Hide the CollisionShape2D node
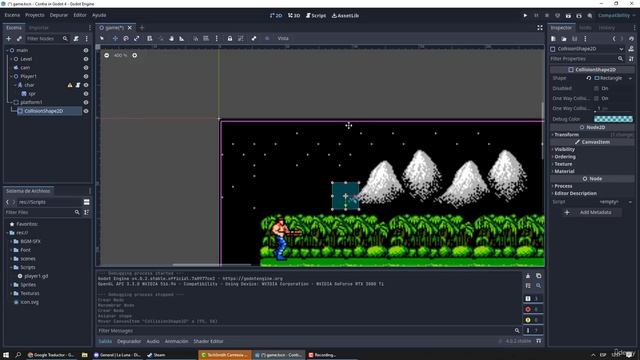The width and height of the screenshot is (640, 360). [86, 111]
